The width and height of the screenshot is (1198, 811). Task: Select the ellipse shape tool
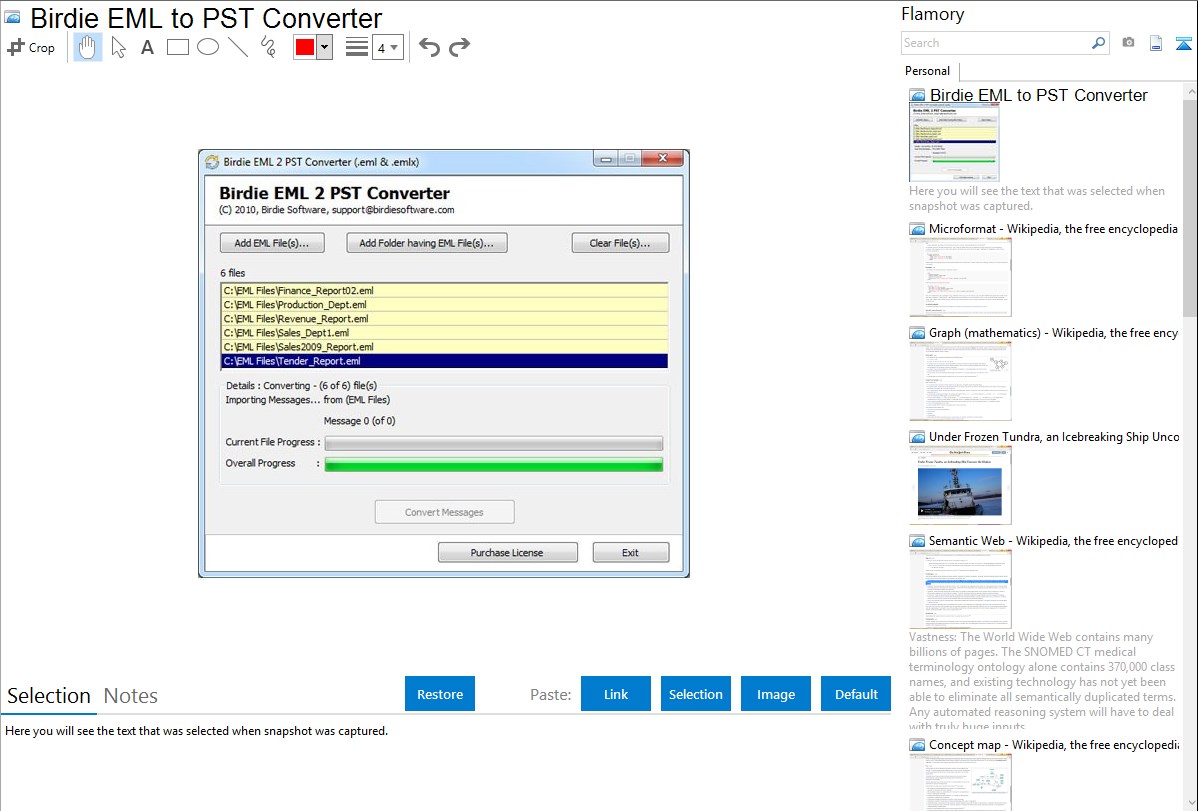[208, 47]
